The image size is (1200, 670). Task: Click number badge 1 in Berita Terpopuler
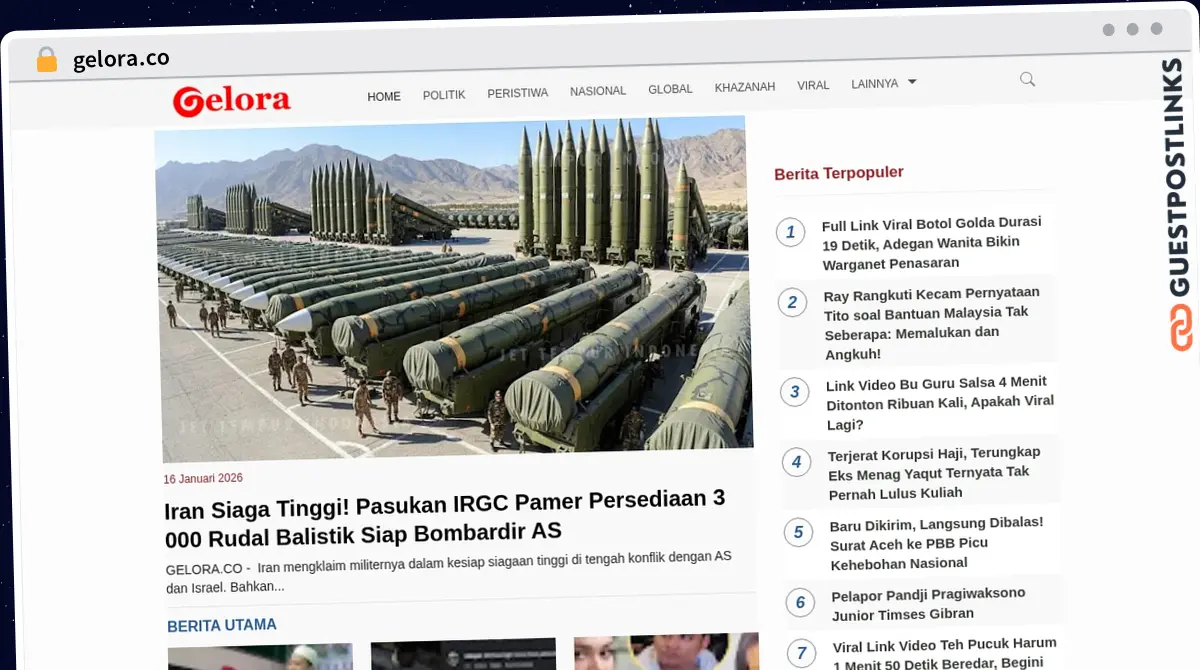(791, 232)
